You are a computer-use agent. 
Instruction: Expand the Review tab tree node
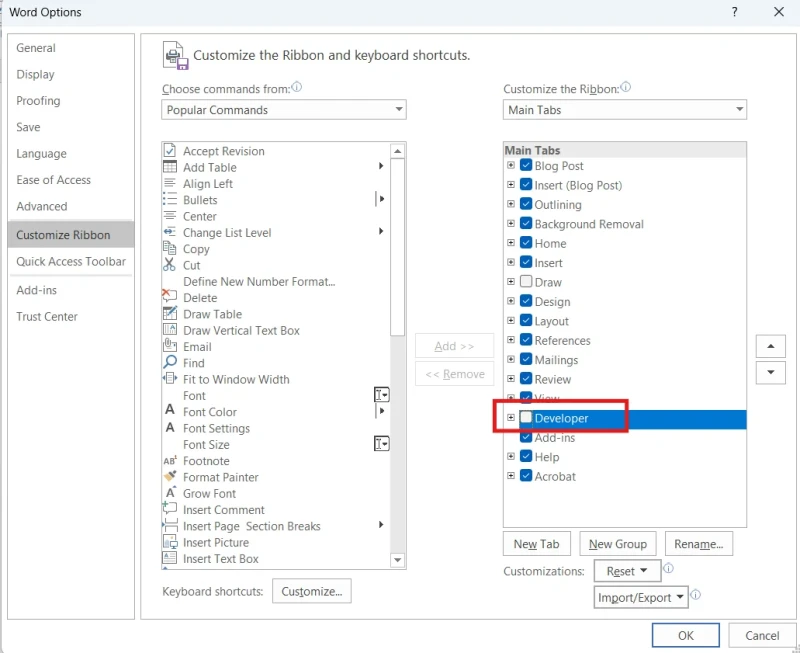point(511,379)
